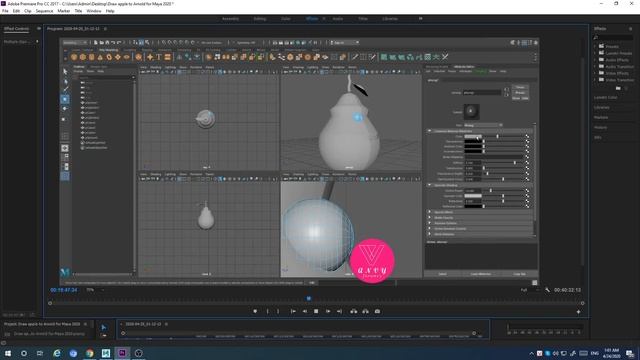Expand the Video Effects bin

(x=596, y=73)
